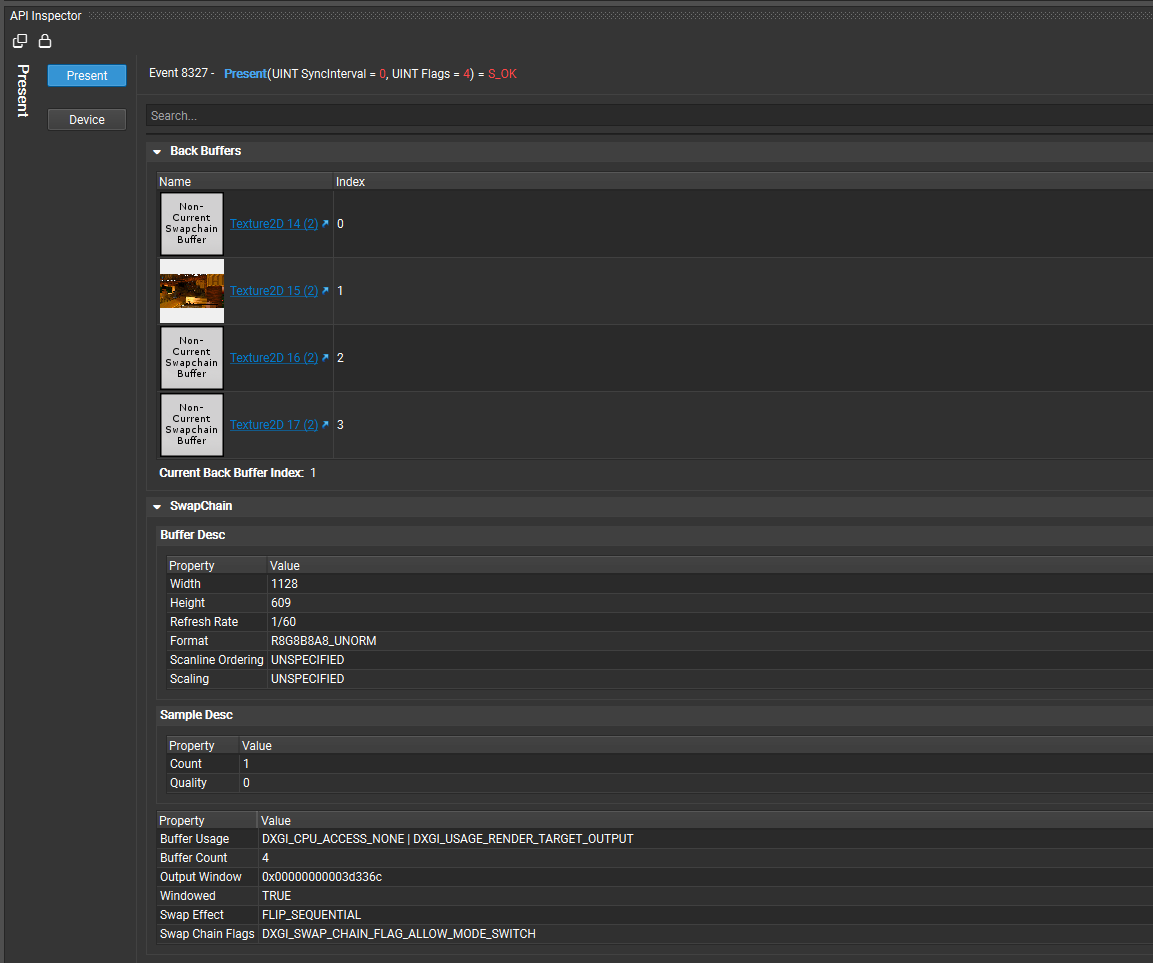
Task: Open the Texture2D 15 (2) link
Action: click(274, 290)
